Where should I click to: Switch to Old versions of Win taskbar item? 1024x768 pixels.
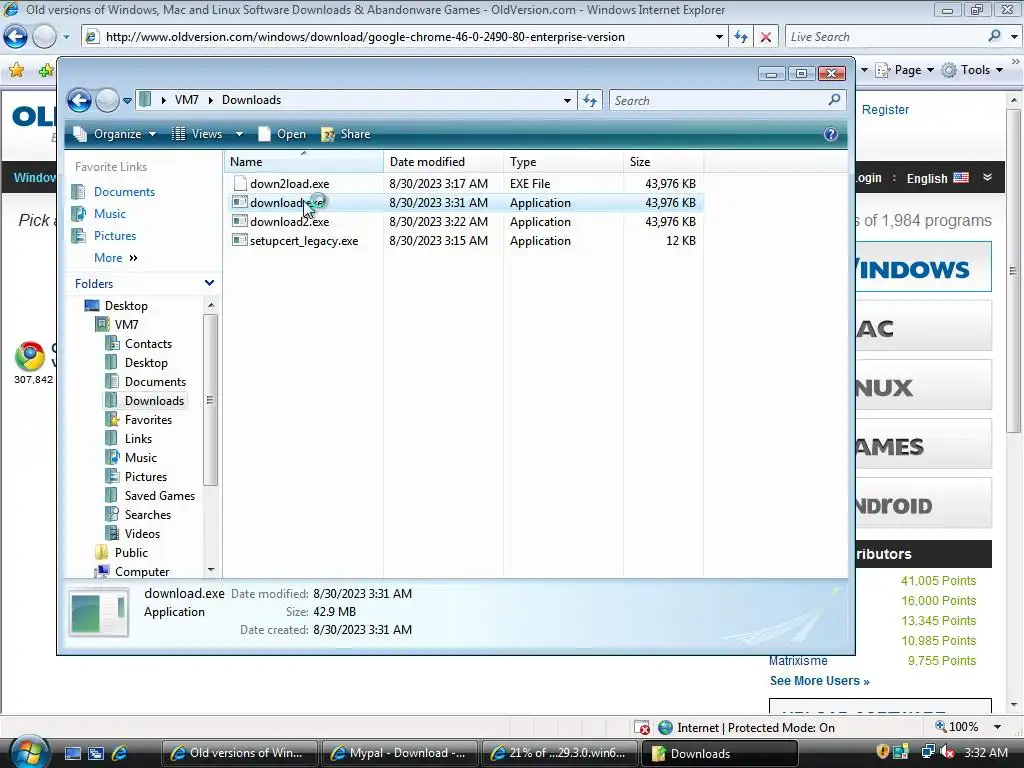pos(239,753)
